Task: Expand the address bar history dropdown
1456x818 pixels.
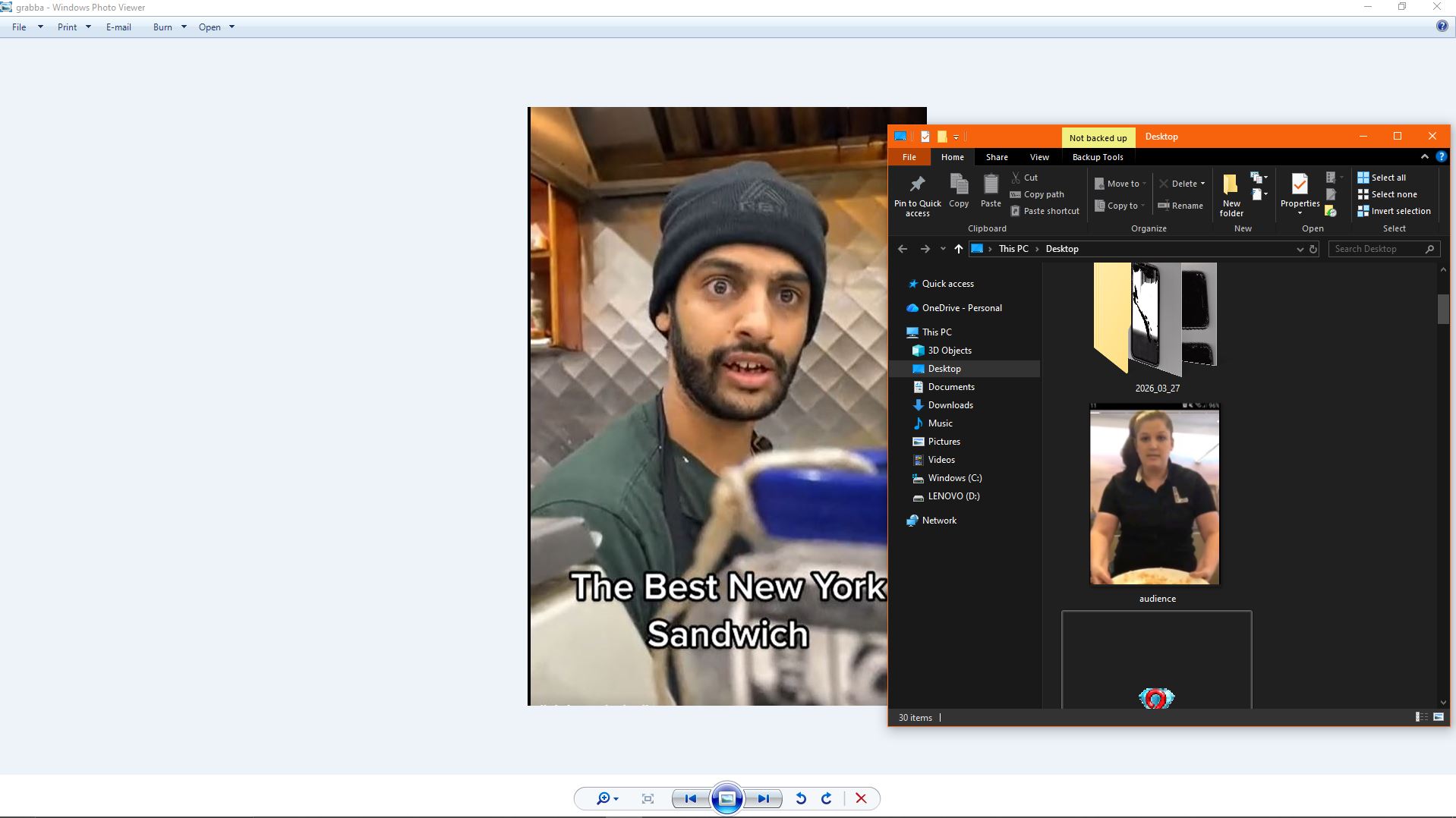Action: coord(1300,249)
